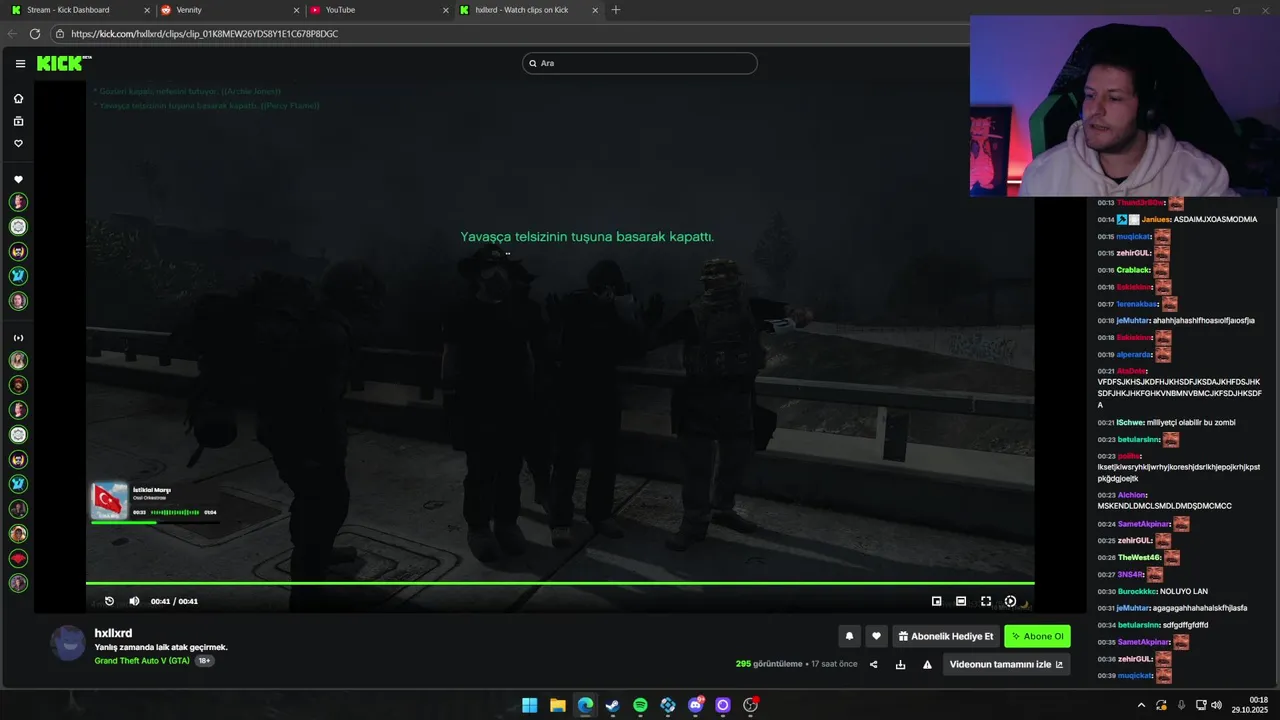Open the Browse icon in Kick sidebar
1280x720 pixels.
(18, 121)
